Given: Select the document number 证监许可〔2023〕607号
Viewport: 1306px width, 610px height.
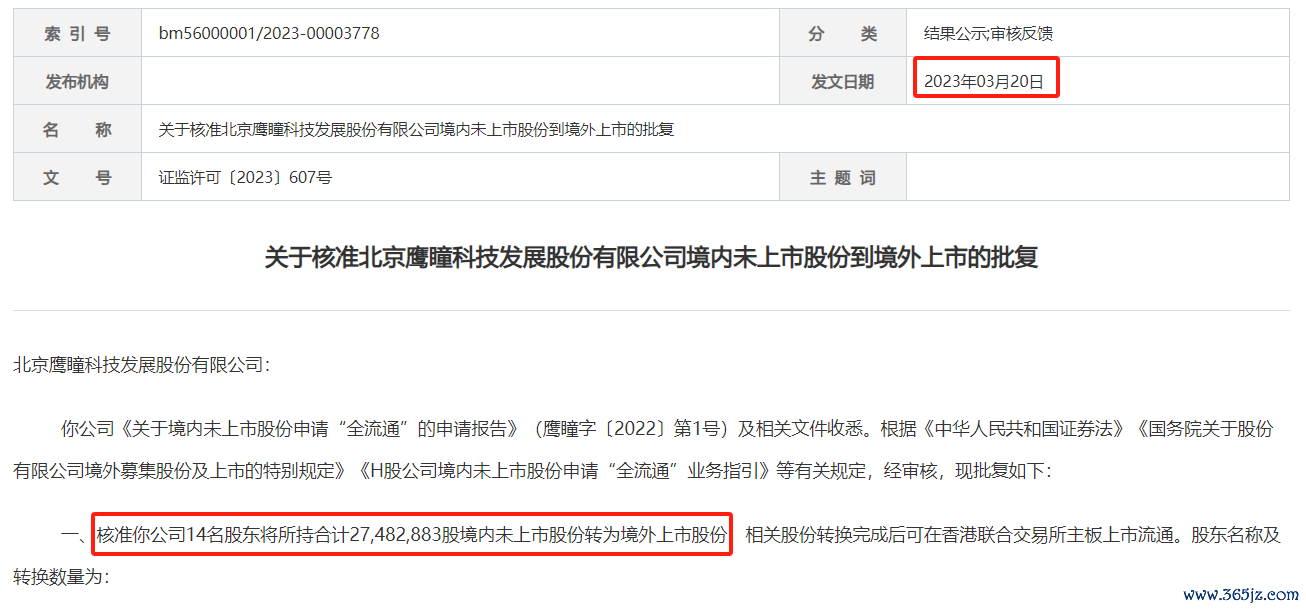Looking at the screenshot, I should pos(245,178).
